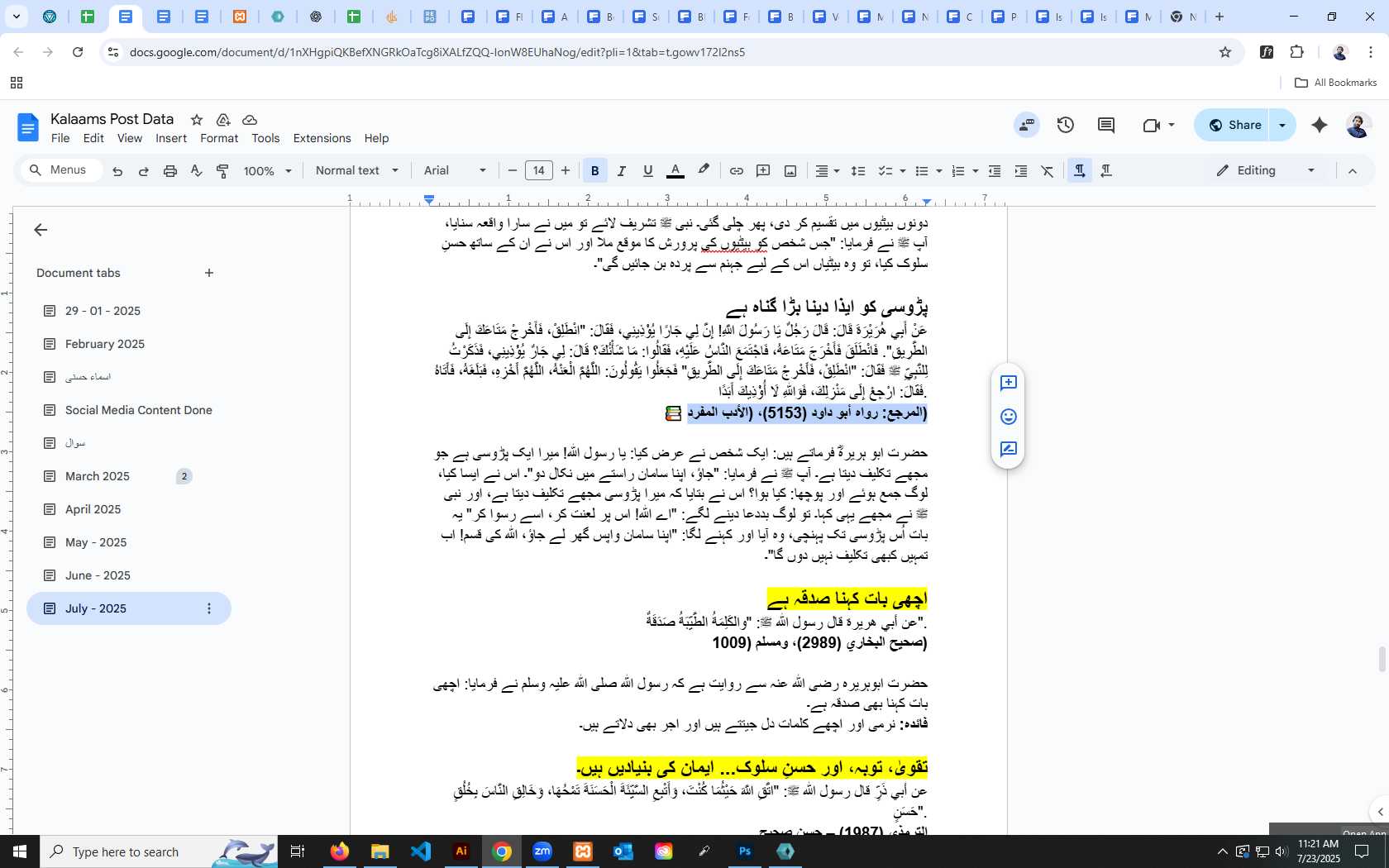Open July - 2025 tab options menu
The height and width of the screenshot is (868, 1389).
(x=209, y=608)
